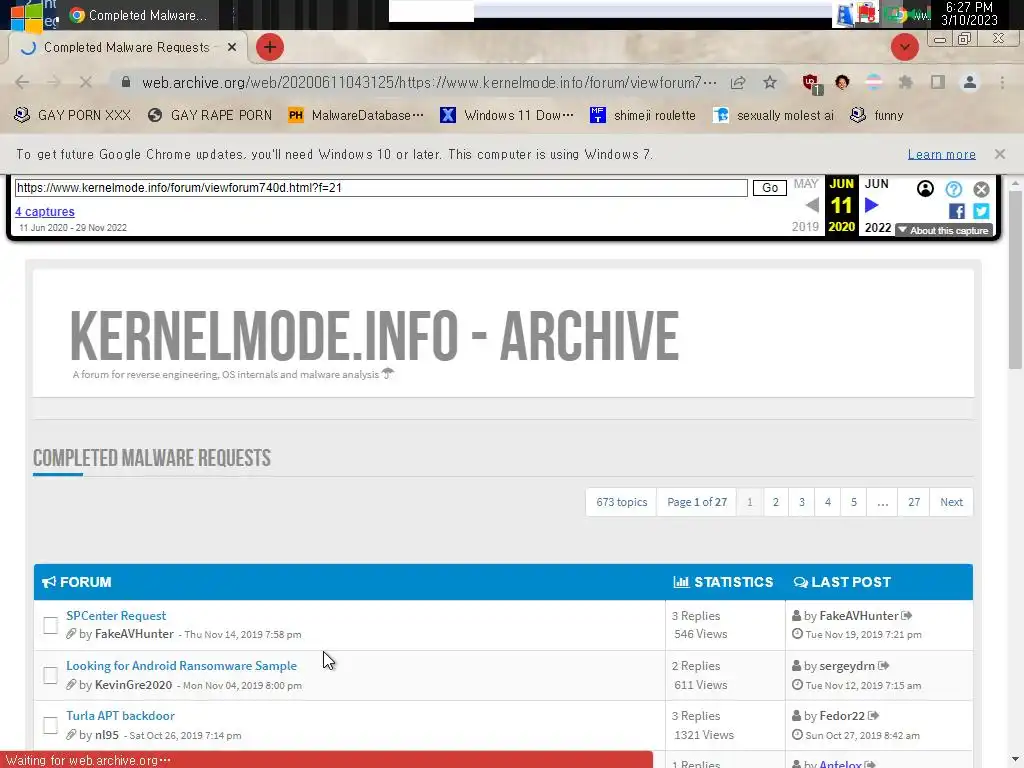Stop loading the page
The image size is (1024, 768).
(x=86, y=82)
